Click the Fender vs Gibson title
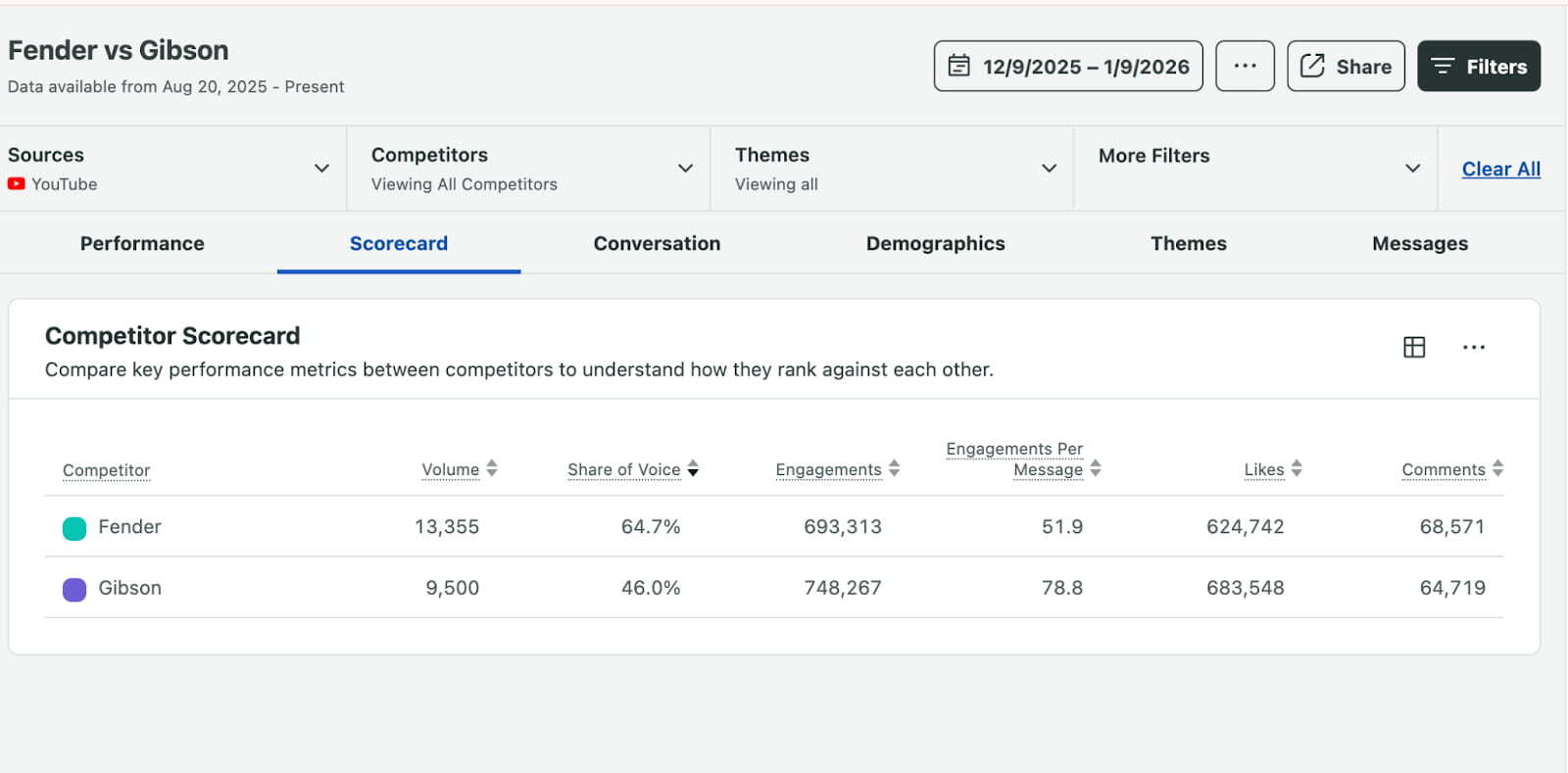Screen dimensions: 1568x773 click(119, 50)
